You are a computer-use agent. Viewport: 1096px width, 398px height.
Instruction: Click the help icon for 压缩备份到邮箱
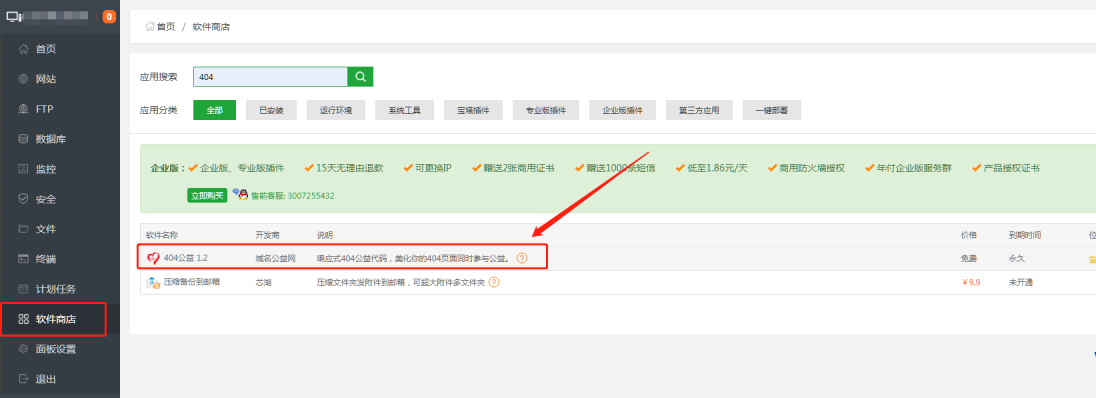click(x=493, y=283)
